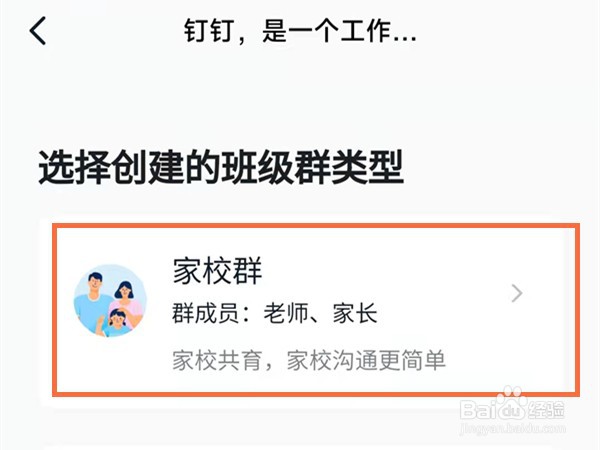The width and height of the screenshot is (600, 450).
Task: Select the child figure in the avatar
Action: point(116,323)
